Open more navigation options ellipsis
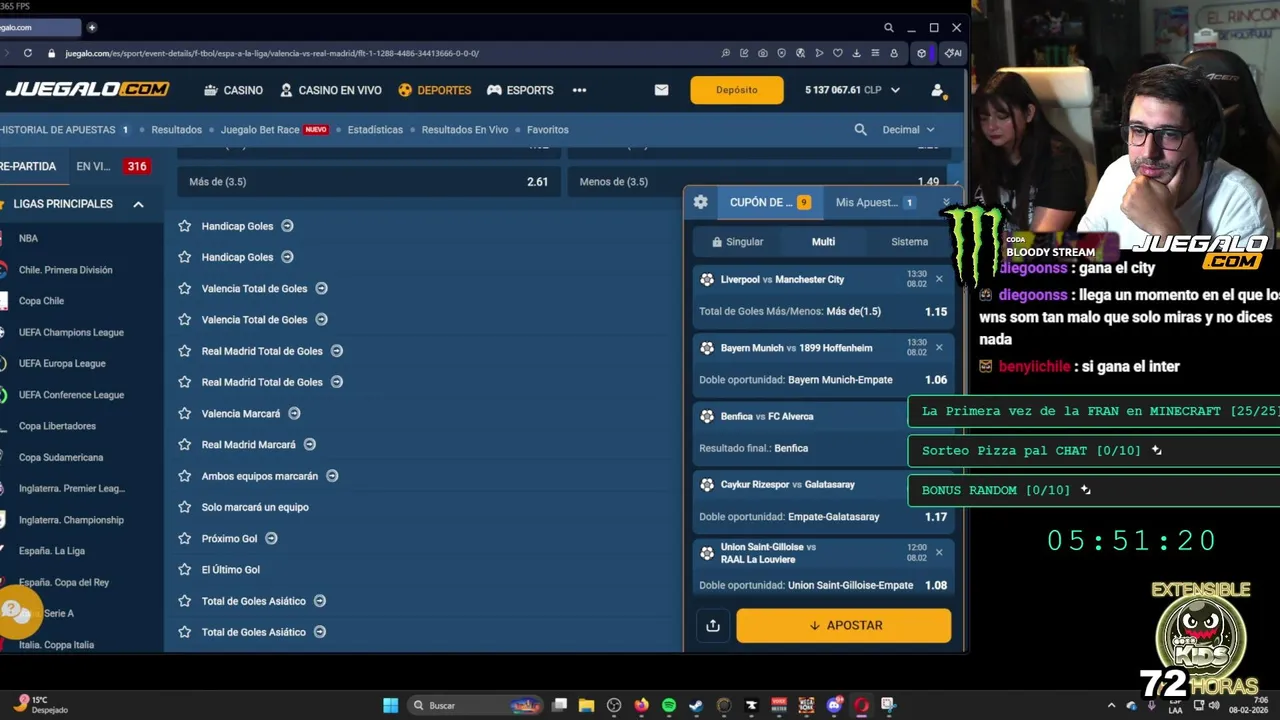The image size is (1280, 720). [x=579, y=90]
